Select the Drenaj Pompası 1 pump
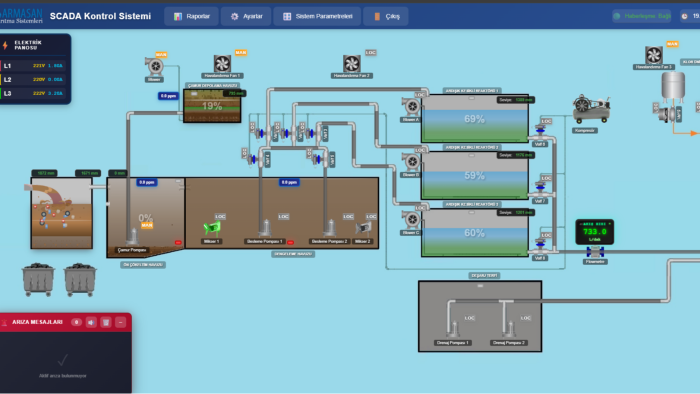The image size is (700, 394). pos(454,329)
